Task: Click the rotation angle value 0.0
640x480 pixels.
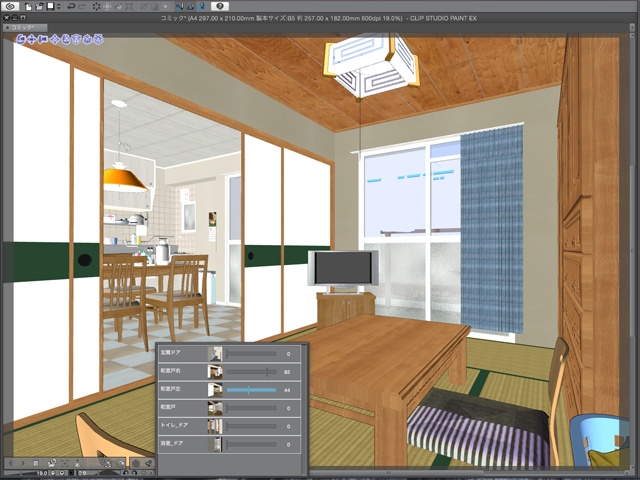Action: pyautogui.click(x=82, y=473)
